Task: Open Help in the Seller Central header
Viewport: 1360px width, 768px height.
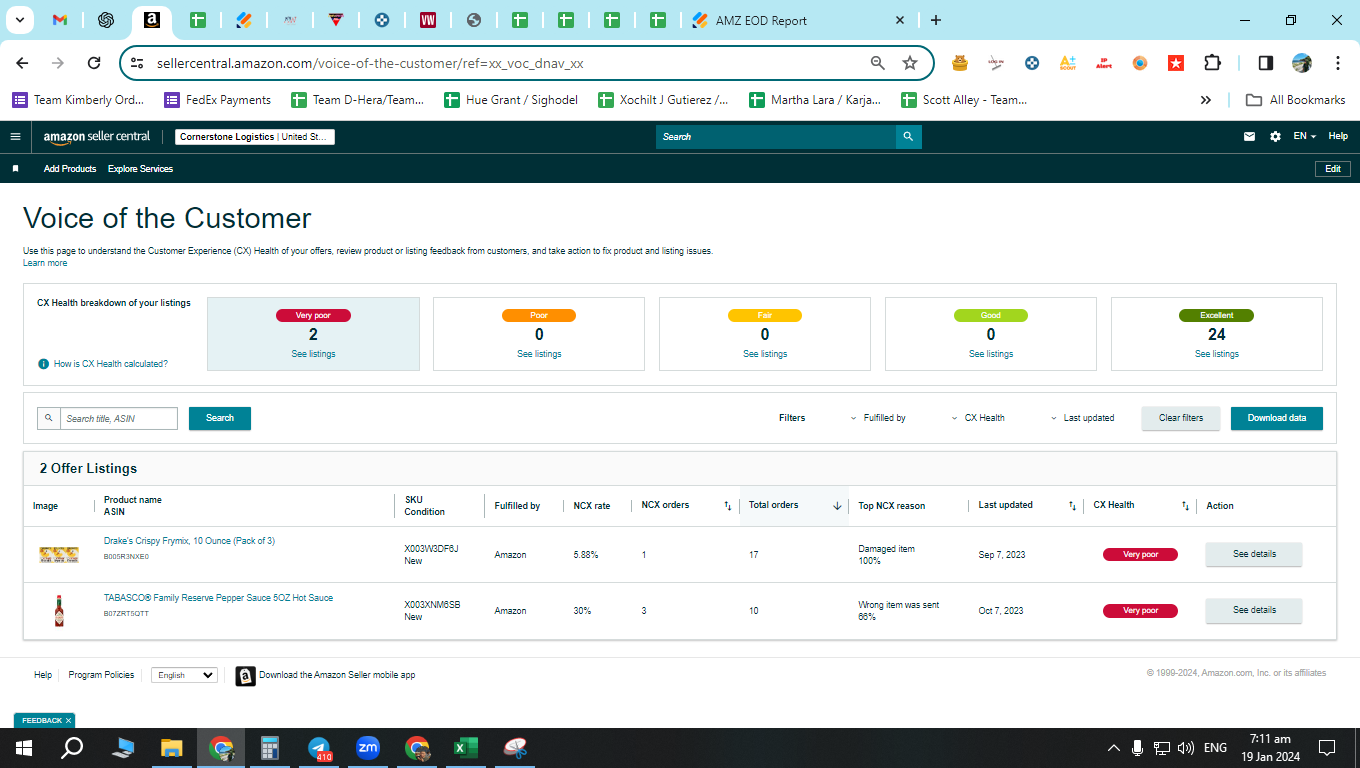Action: click(x=1338, y=137)
